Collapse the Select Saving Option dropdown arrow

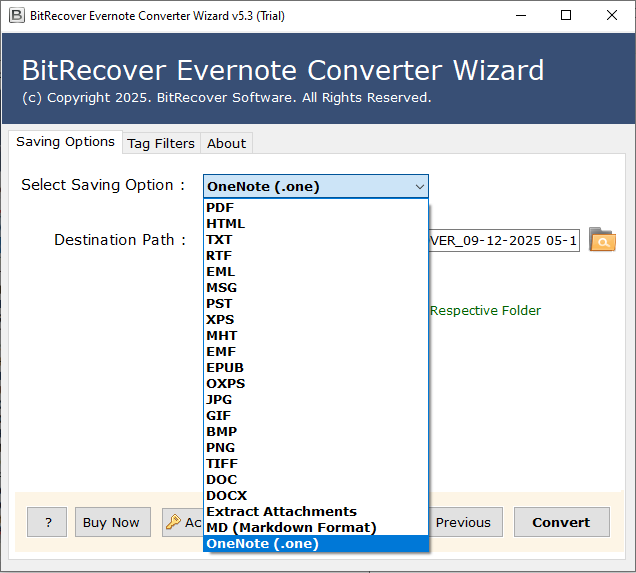[419, 187]
